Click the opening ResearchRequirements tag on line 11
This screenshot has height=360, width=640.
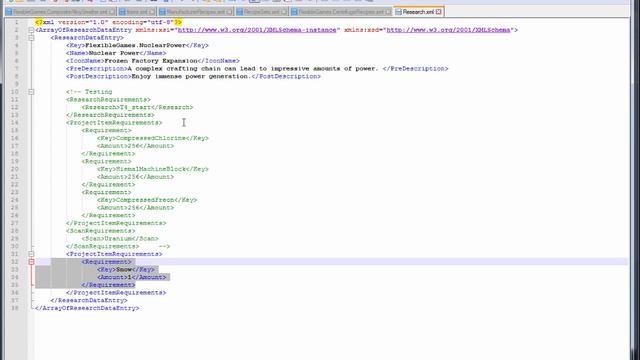coord(108,100)
